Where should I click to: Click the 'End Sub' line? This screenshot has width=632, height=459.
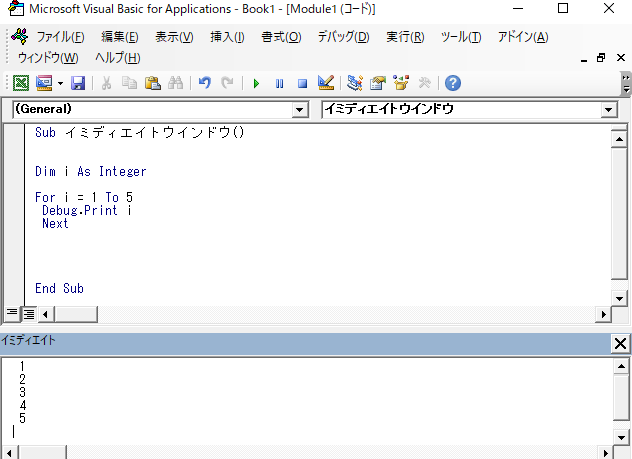[59, 289]
